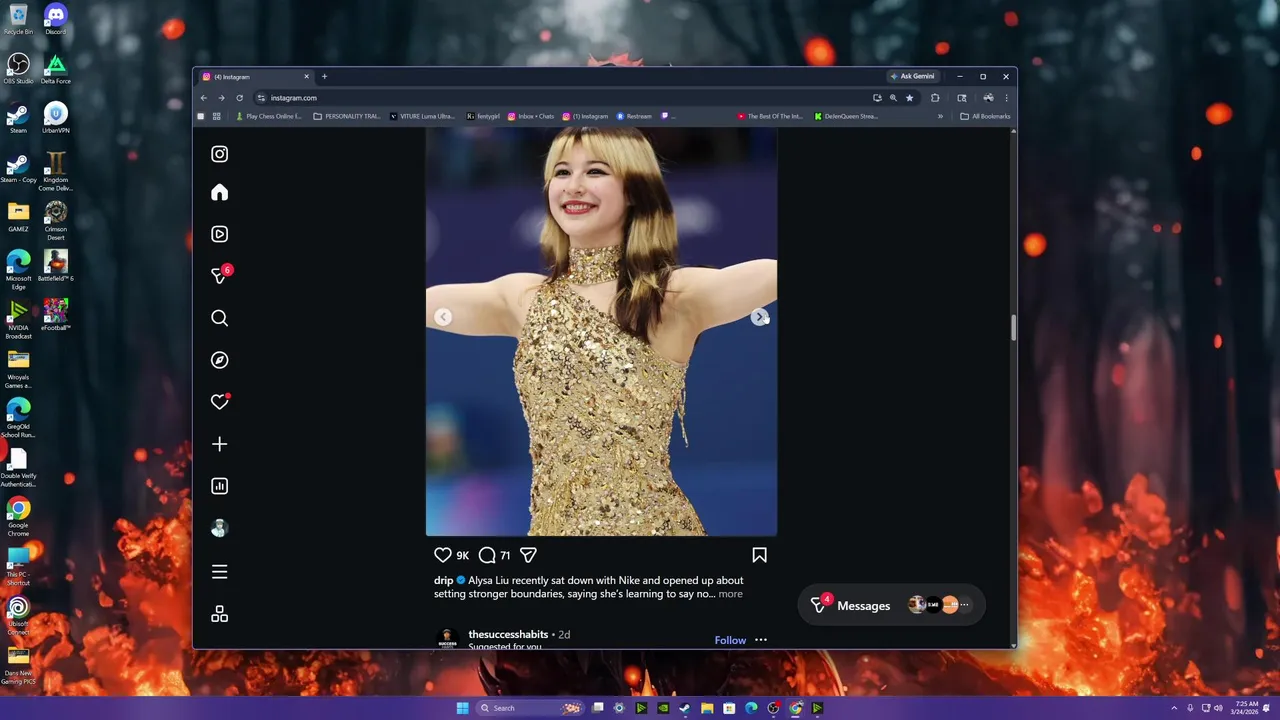Open the All Bookmarks folder
The image size is (1280, 720).
[985, 116]
